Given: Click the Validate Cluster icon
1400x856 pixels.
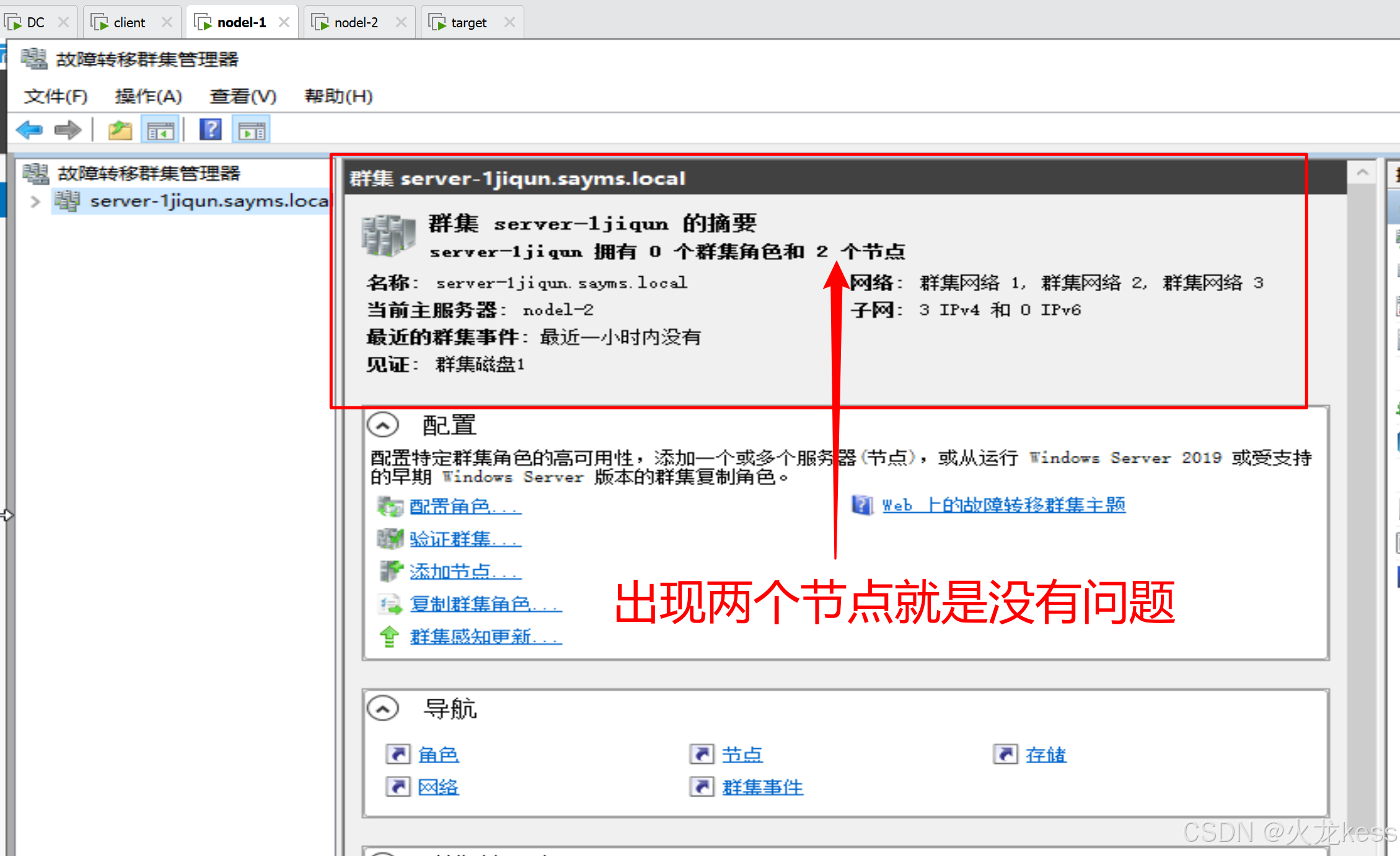Looking at the screenshot, I should click(x=390, y=538).
